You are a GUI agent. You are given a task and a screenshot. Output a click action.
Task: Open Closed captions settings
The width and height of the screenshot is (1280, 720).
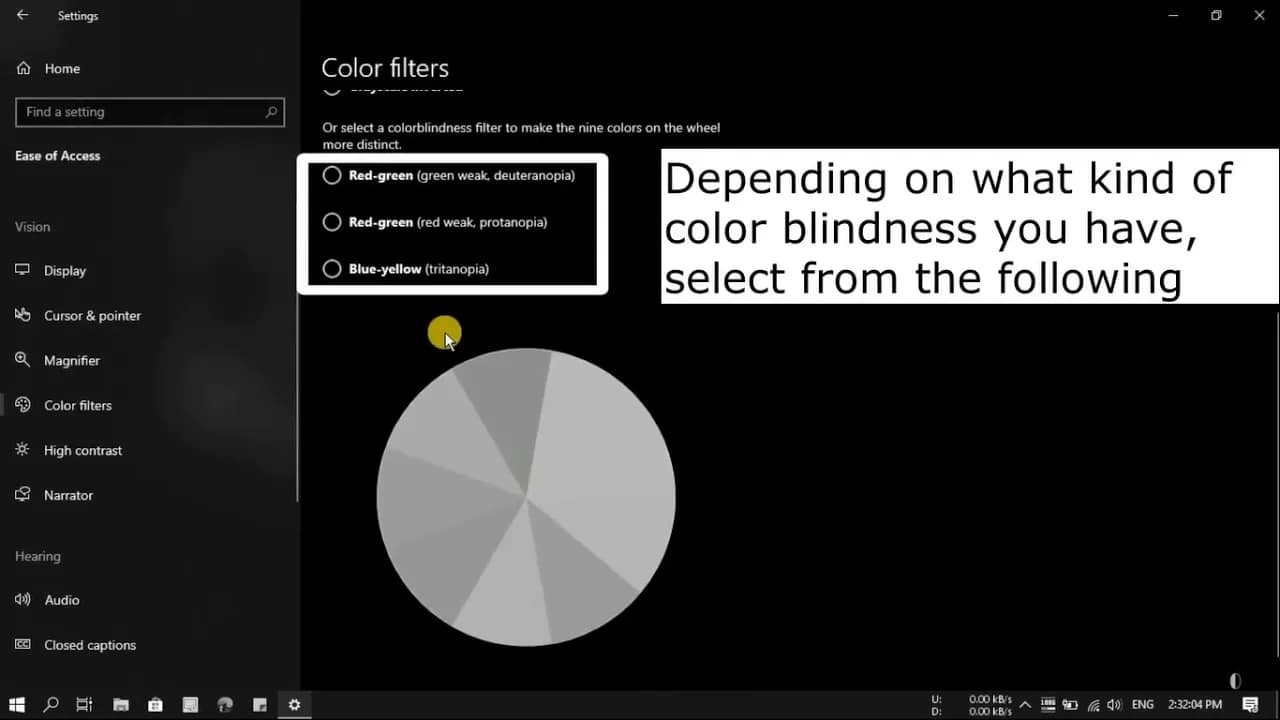(89, 645)
